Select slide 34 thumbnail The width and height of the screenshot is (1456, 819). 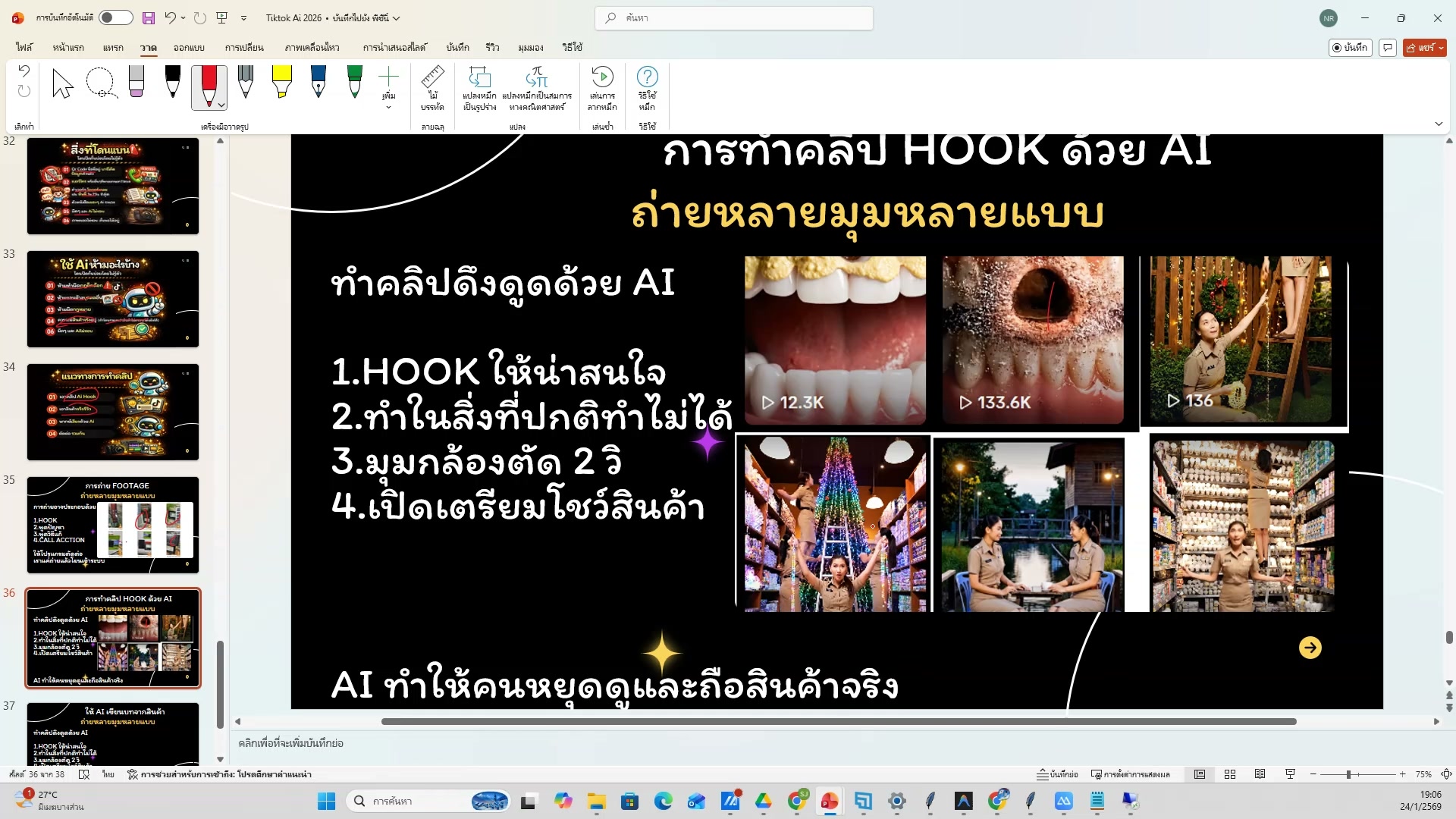tap(112, 413)
